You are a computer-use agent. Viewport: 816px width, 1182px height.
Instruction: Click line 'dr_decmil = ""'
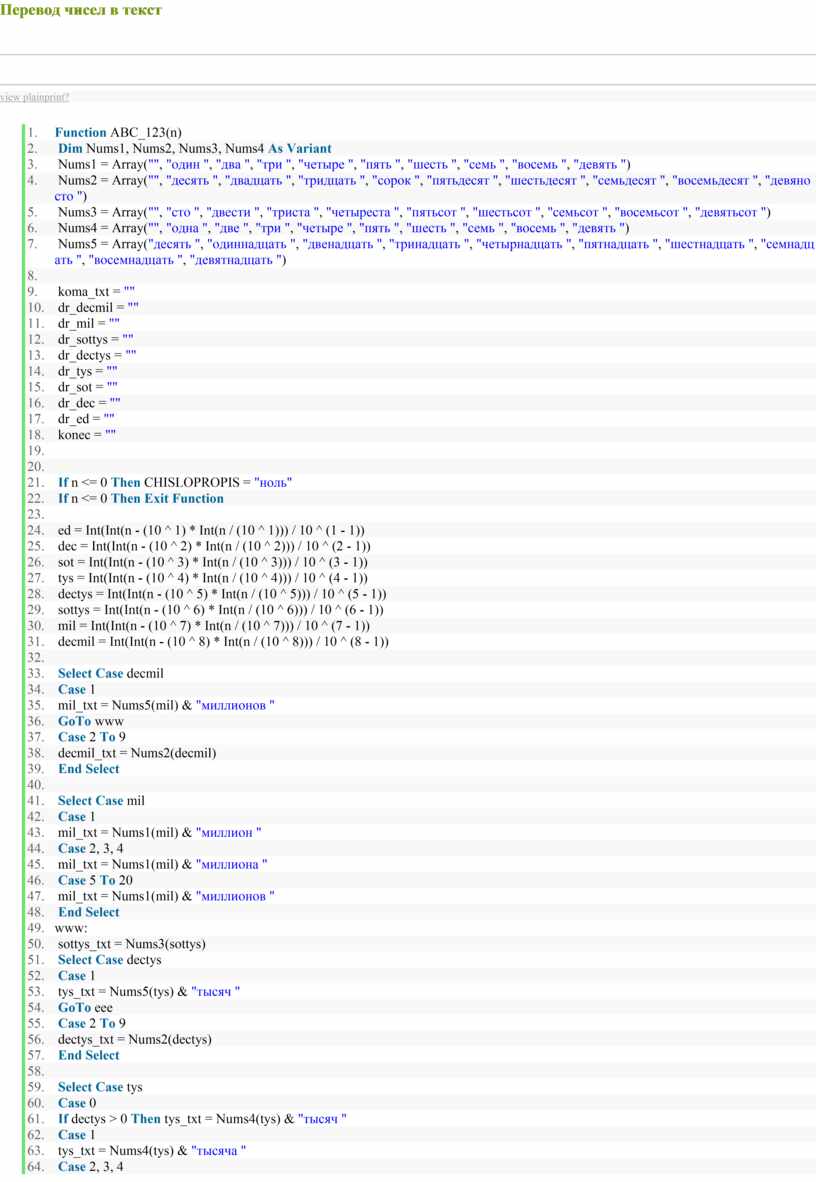[x=98, y=308]
